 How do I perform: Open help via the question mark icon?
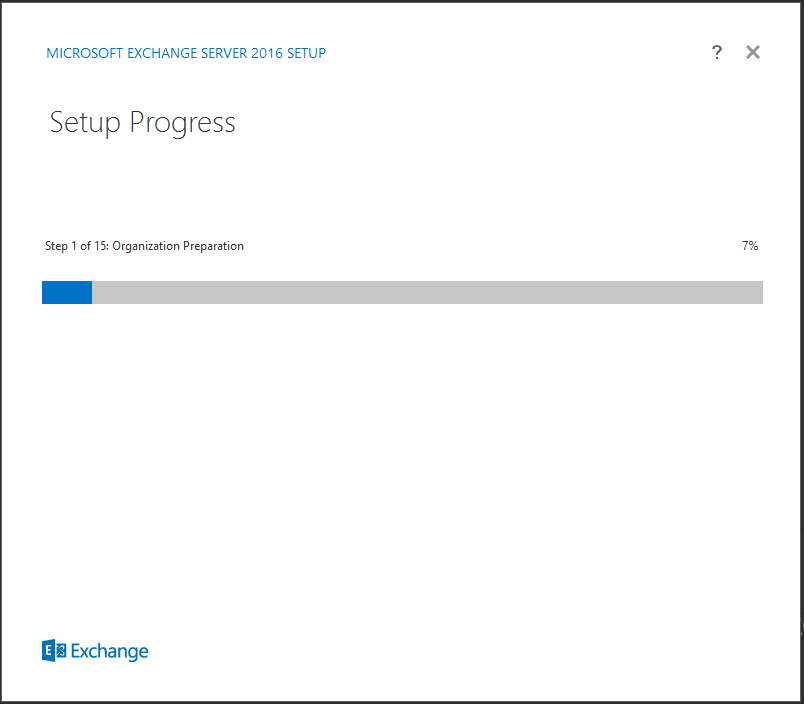(x=717, y=52)
